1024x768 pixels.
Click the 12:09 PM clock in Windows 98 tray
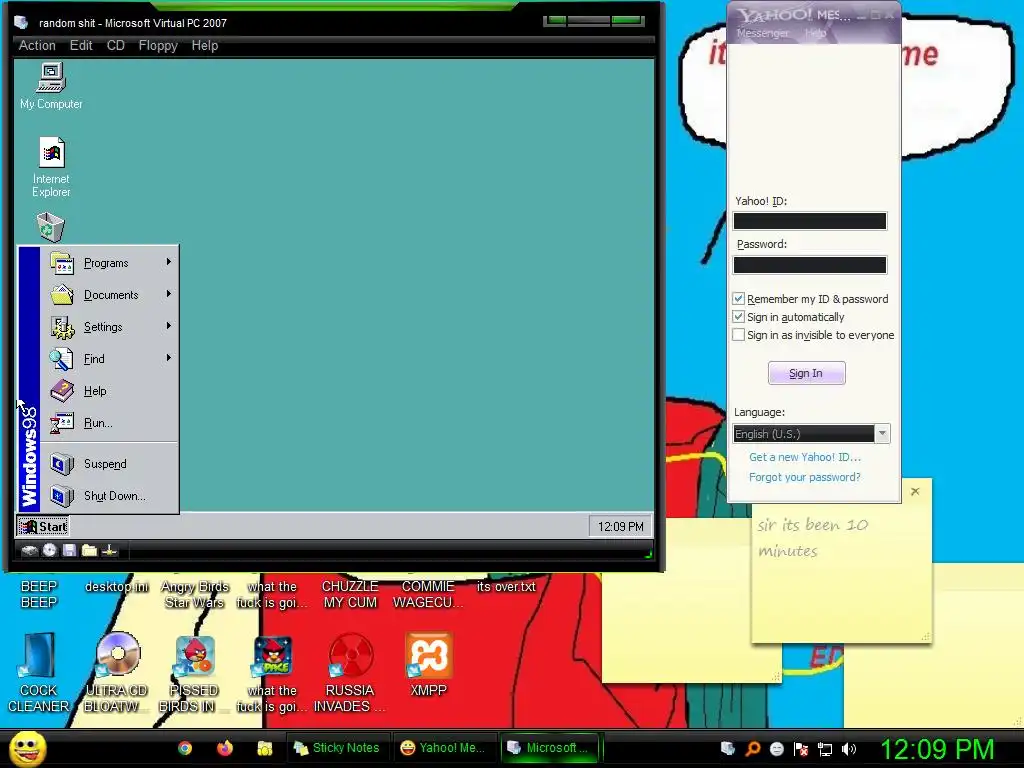pyautogui.click(x=621, y=526)
